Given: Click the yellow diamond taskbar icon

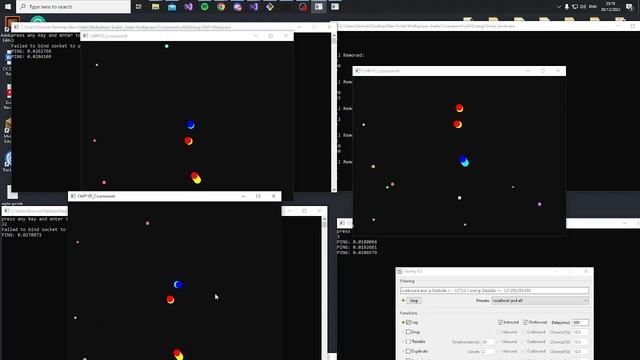Looking at the screenshot, I should [270, 7].
